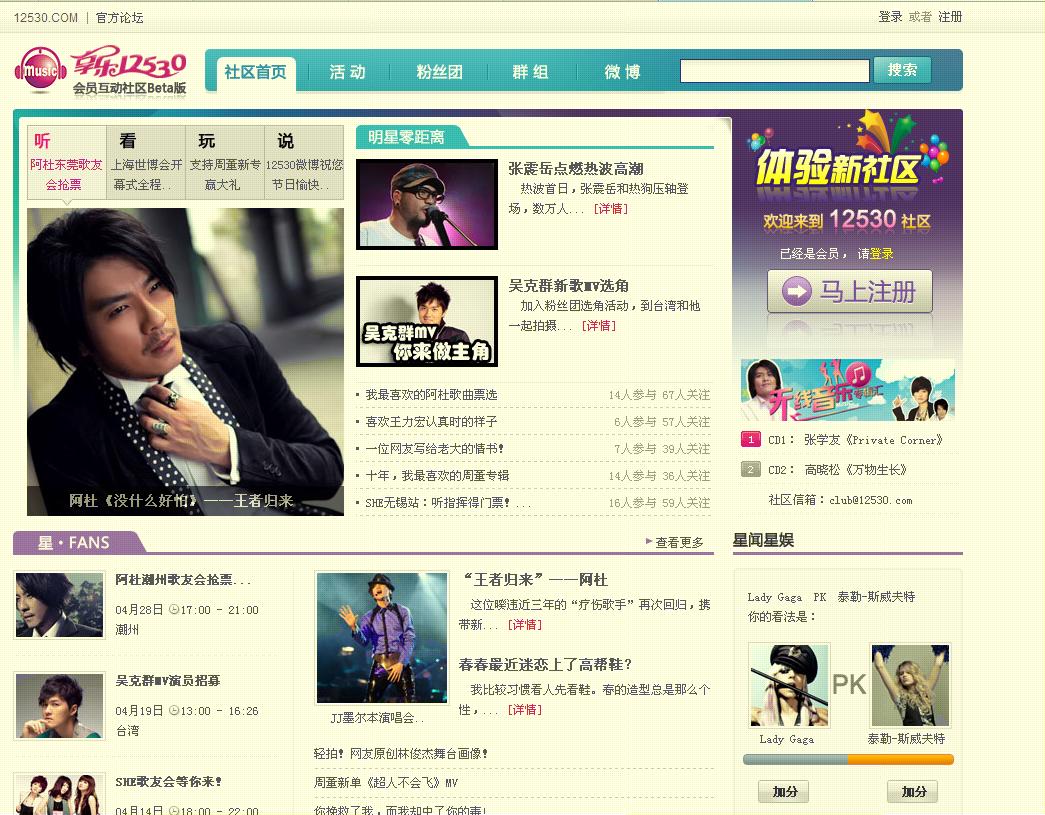Open the 阿杜潮州歌友会 thumbnail photo
1045x815 pixels.
click(59, 605)
